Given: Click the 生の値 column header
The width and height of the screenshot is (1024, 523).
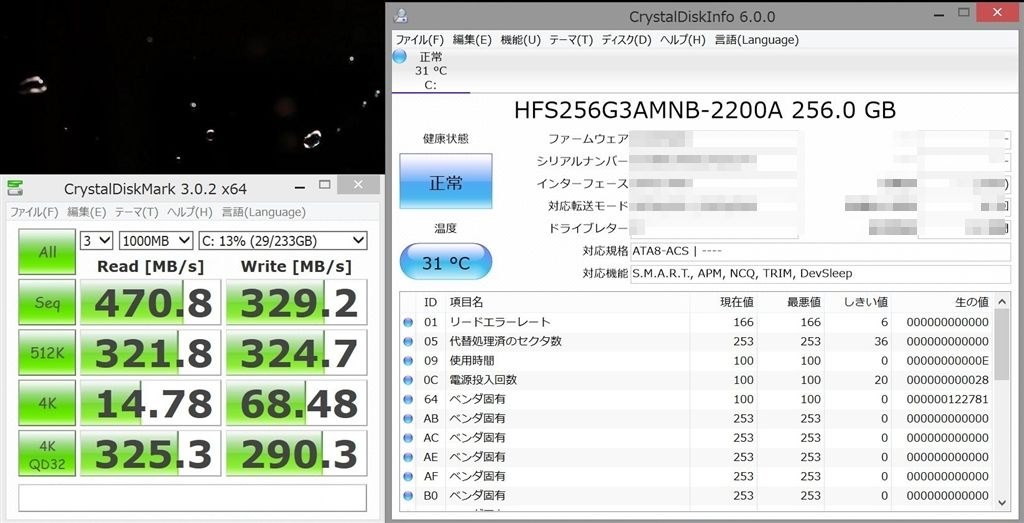Looking at the screenshot, I should coord(943,302).
